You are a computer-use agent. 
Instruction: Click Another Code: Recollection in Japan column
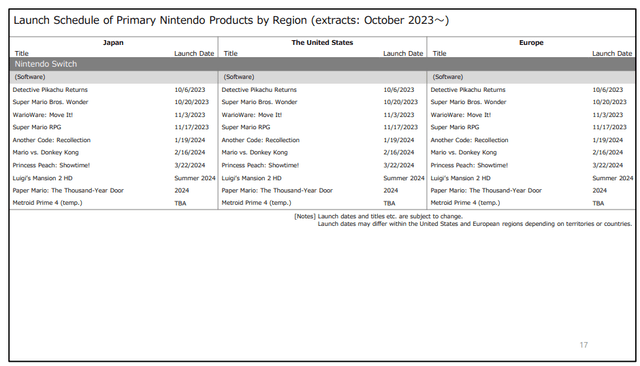click(51, 140)
